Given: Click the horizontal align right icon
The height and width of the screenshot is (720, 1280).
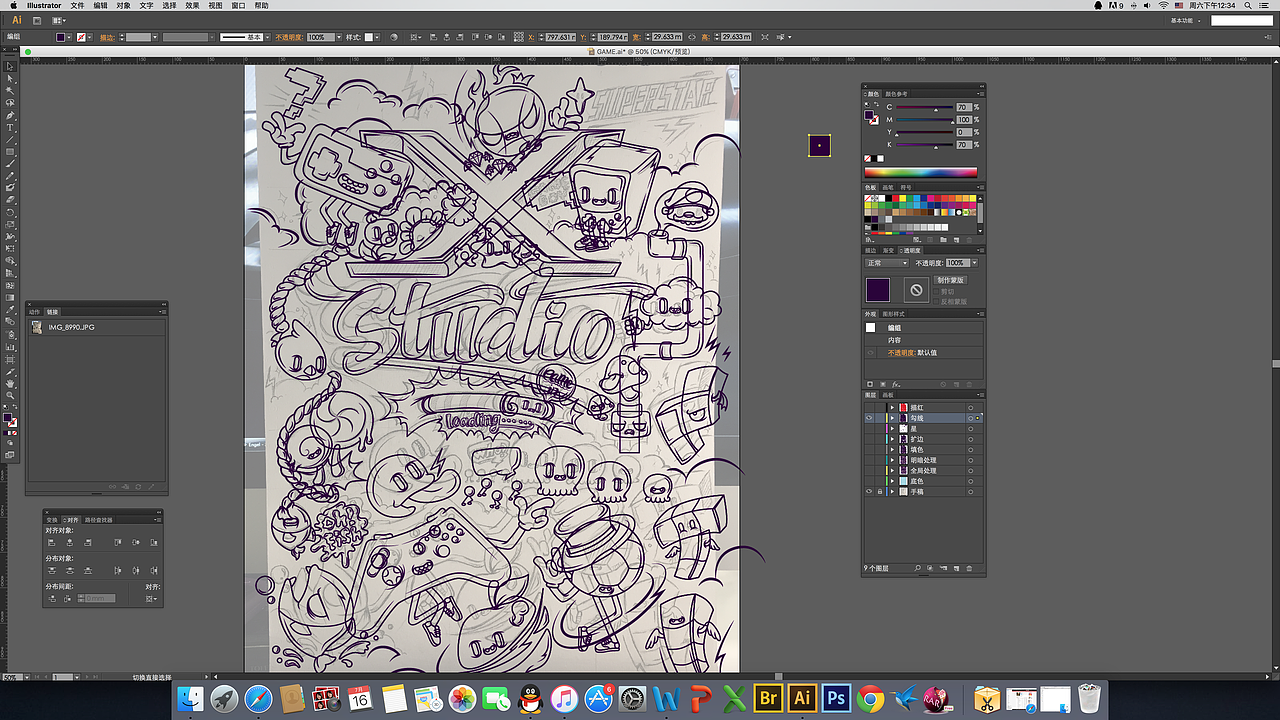Looking at the screenshot, I should (x=87, y=542).
